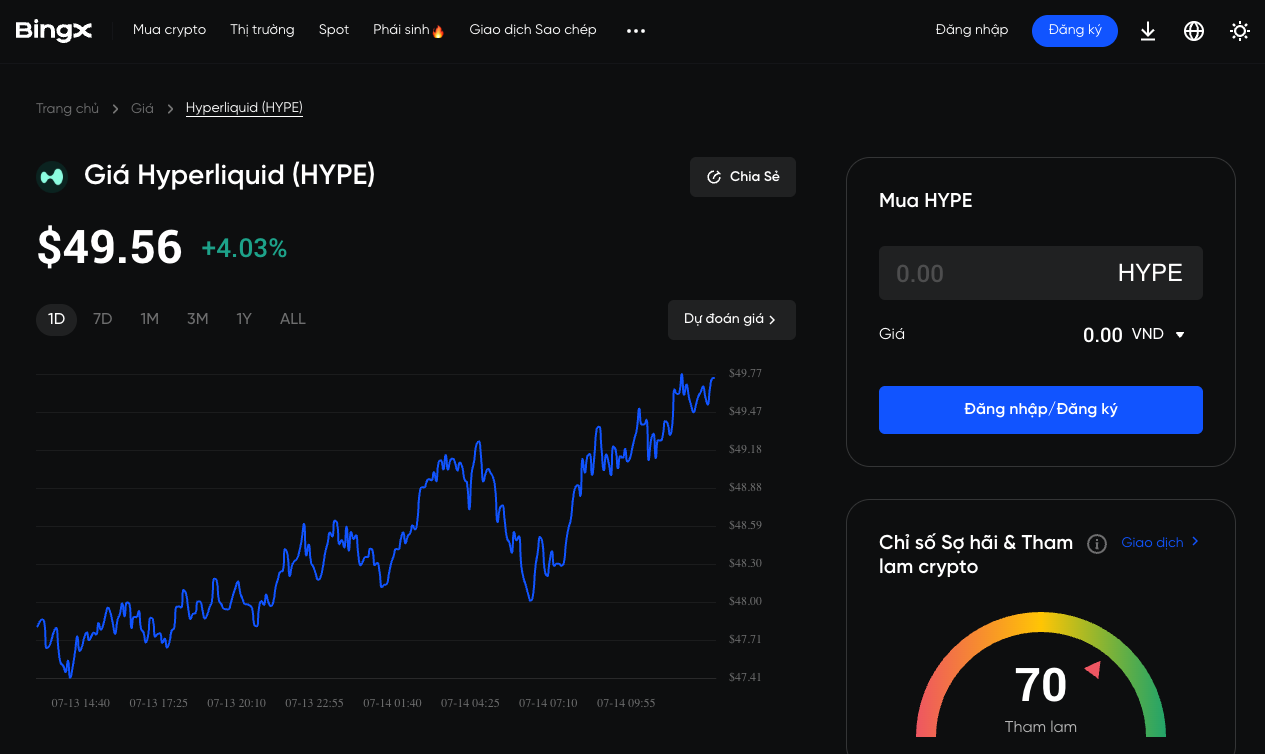Open the Thị trường menu
Viewport: 1265px width, 754px height.
click(262, 29)
